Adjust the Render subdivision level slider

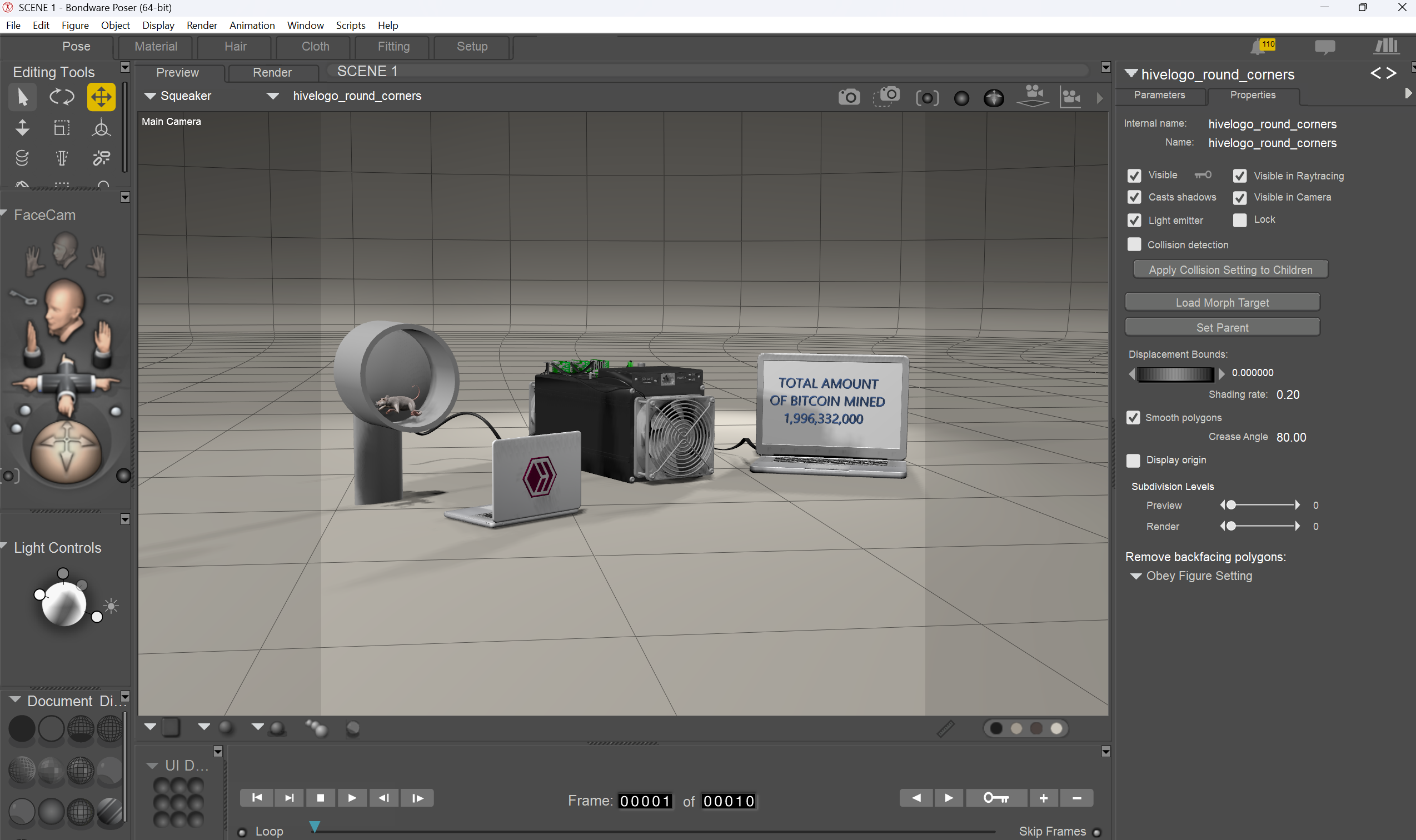click(1260, 527)
